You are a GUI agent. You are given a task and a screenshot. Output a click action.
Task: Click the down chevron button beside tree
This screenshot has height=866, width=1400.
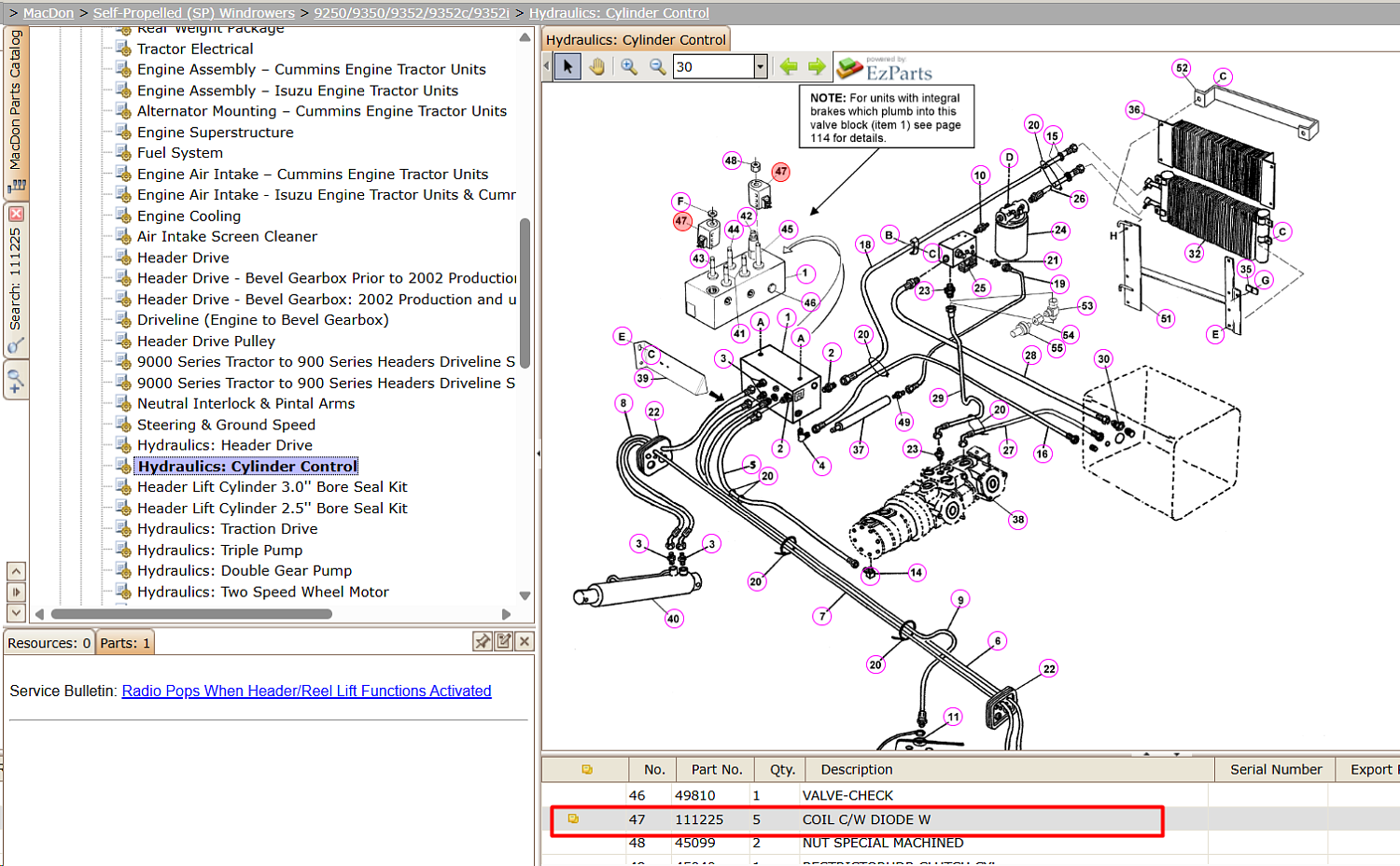pos(16,612)
